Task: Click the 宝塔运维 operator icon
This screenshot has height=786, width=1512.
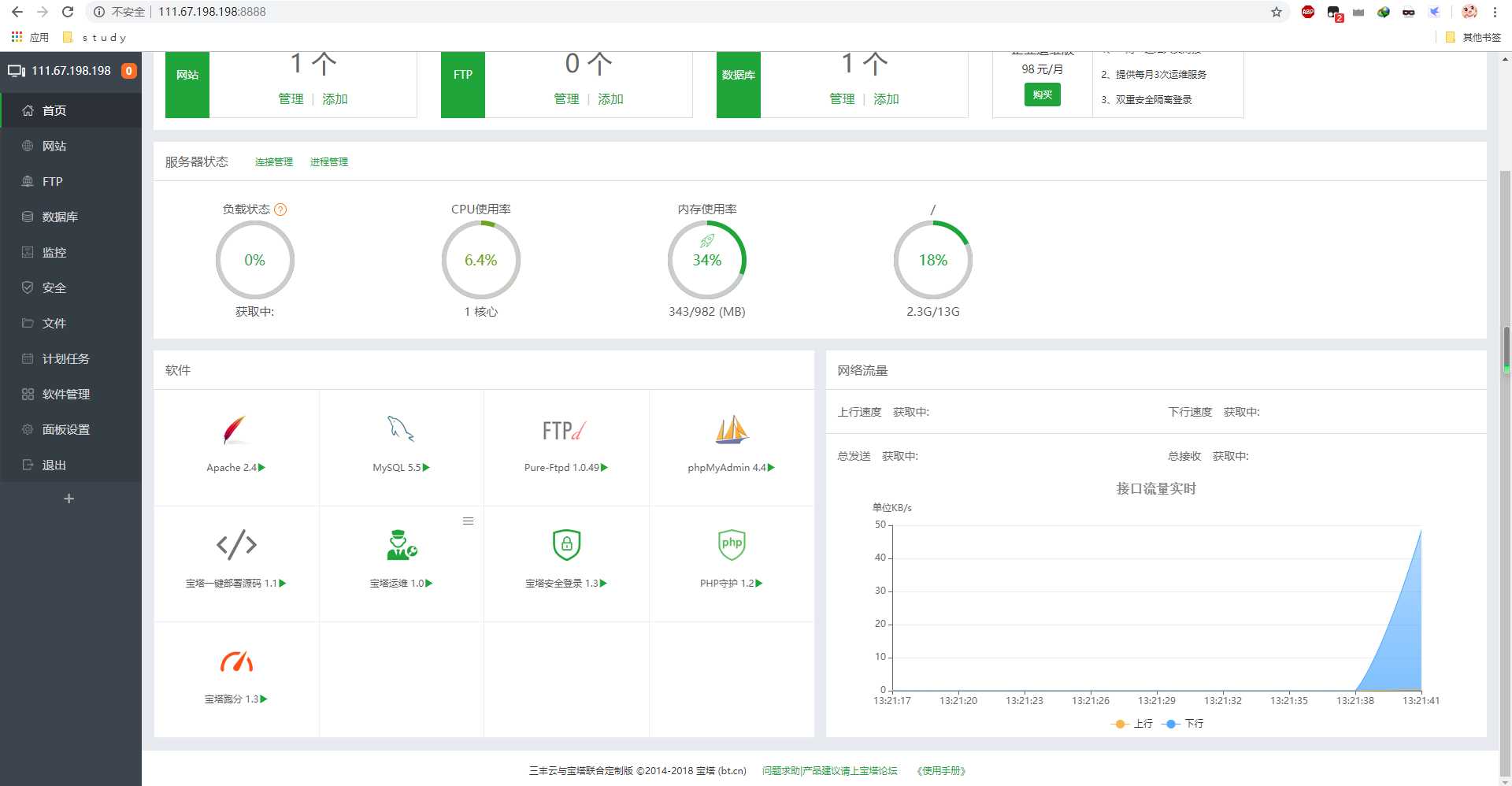Action: (402, 545)
